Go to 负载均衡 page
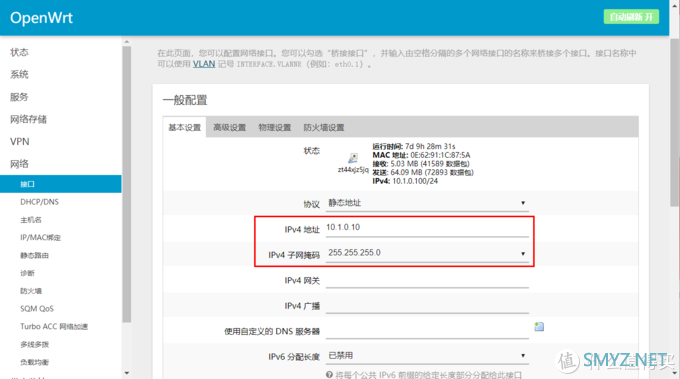The width and height of the screenshot is (680, 379). point(34,363)
